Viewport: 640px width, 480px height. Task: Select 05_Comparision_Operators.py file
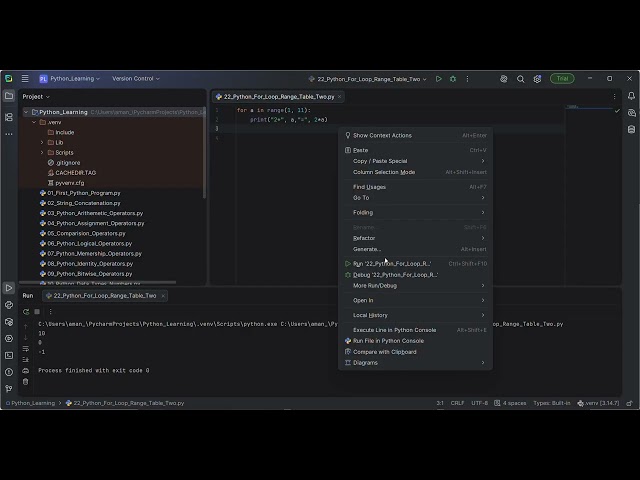(x=86, y=233)
